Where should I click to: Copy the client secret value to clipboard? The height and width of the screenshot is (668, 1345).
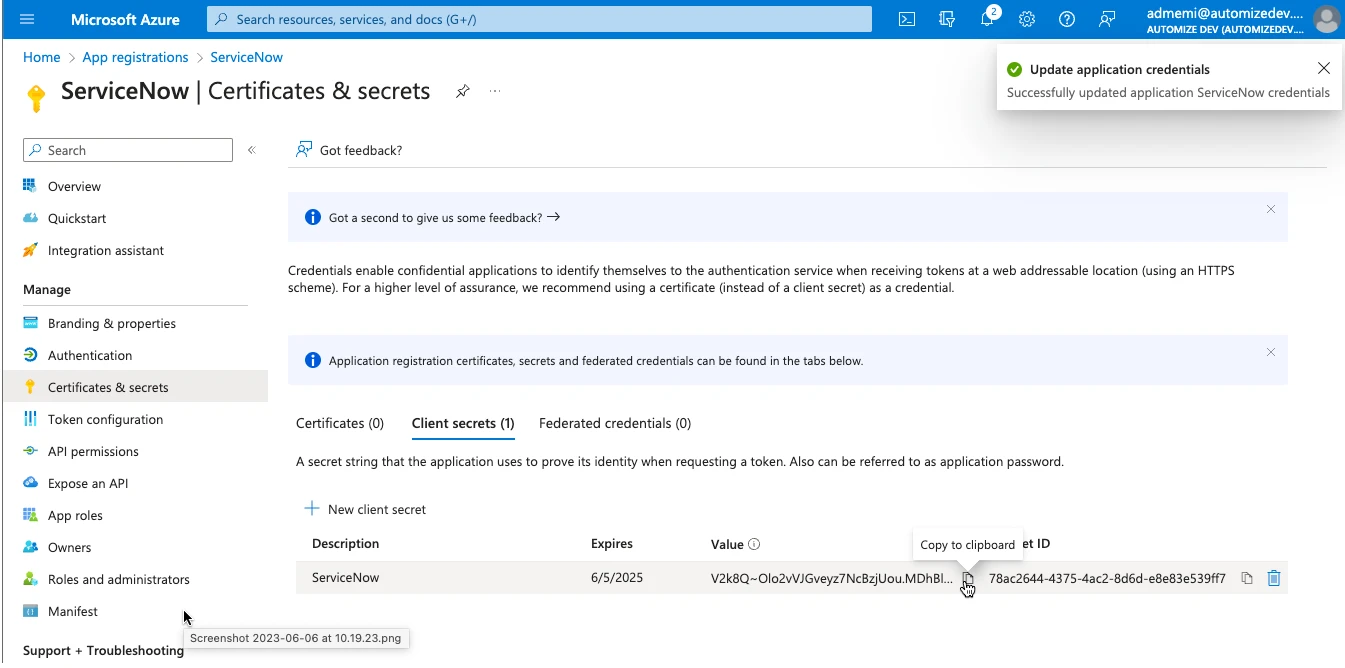[967, 578]
